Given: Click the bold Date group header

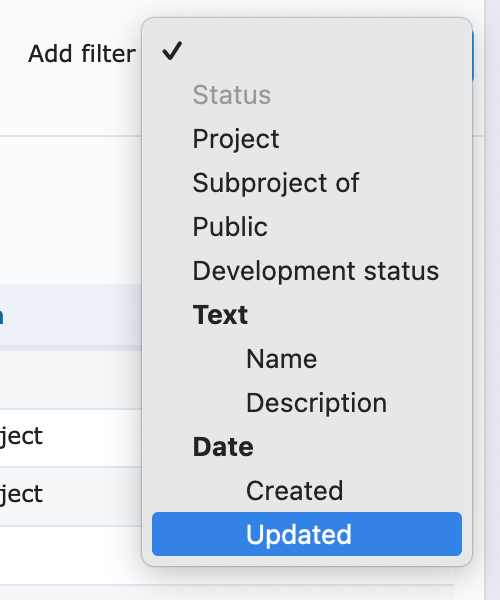Looking at the screenshot, I should (x=223, y=447).
